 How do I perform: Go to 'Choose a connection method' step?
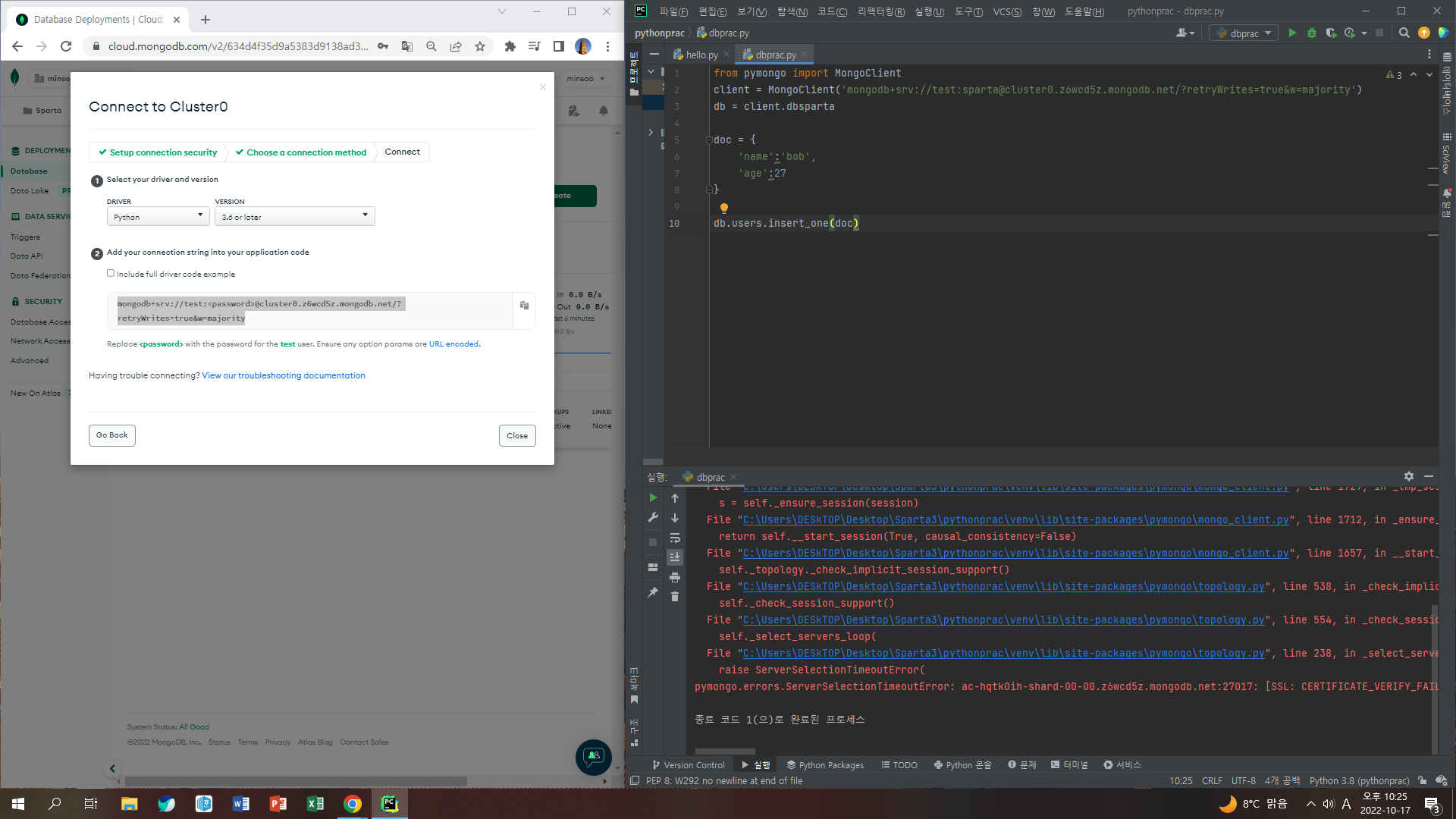[x=301, y=152]
